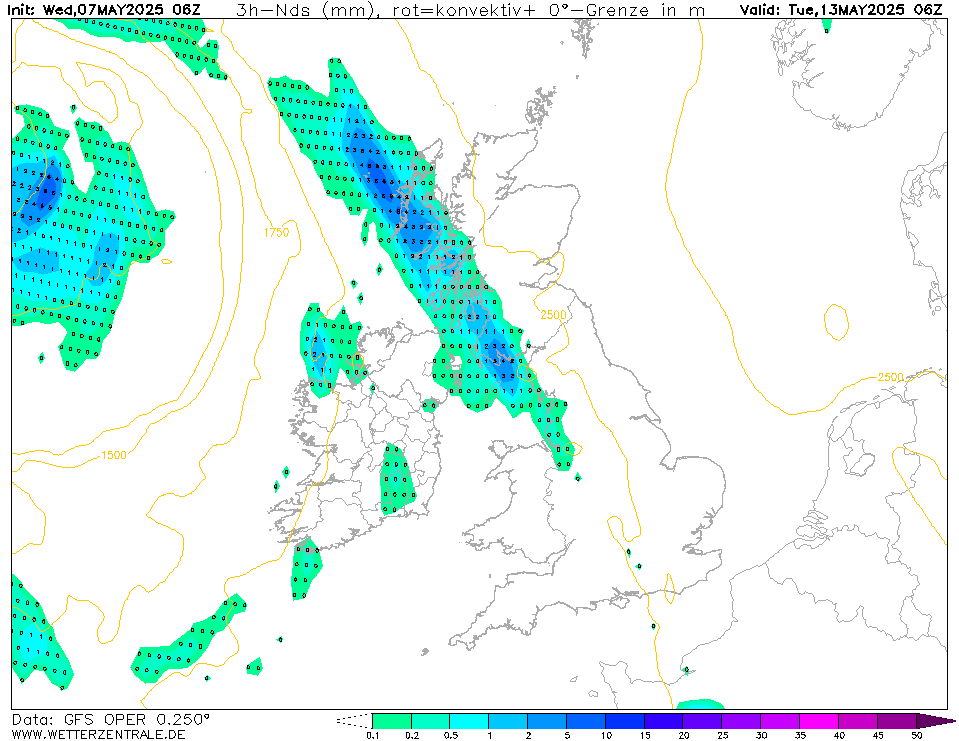Click the small closed contour oval over the North Sea
959x741 pixels.
[x=836, y=322]
